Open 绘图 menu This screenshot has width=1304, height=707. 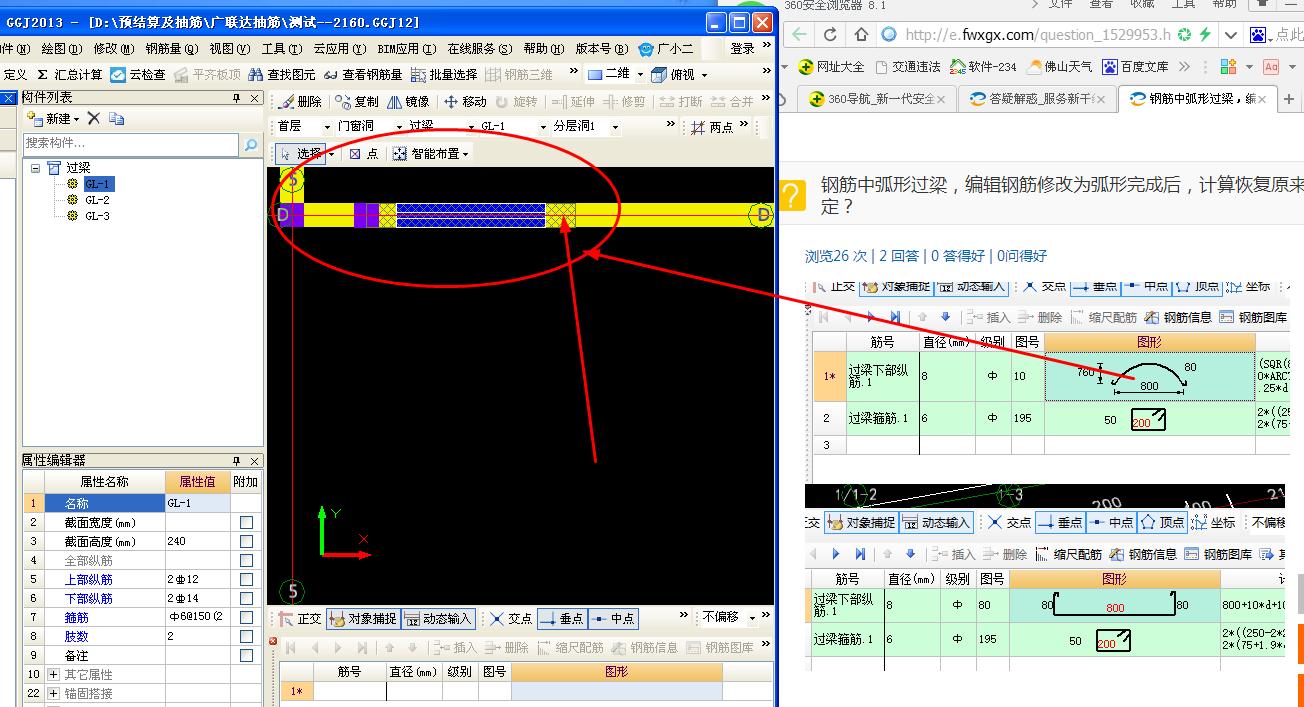[60, 48]
